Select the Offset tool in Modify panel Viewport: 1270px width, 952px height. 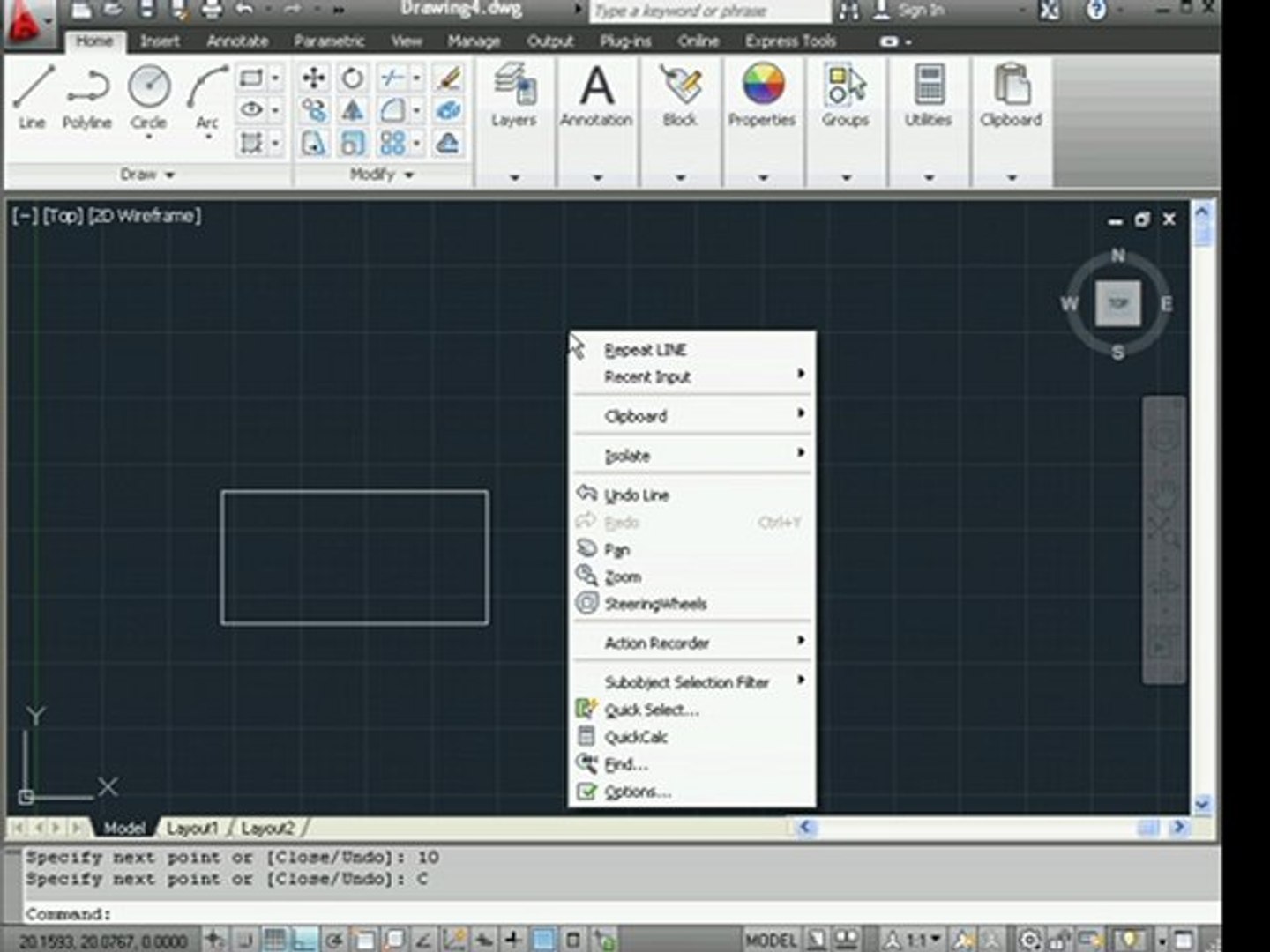(x=449, y=142)
